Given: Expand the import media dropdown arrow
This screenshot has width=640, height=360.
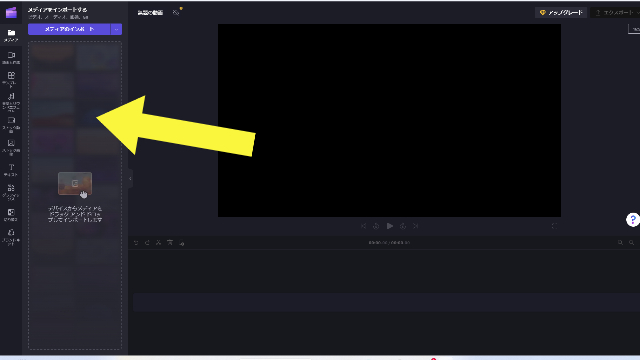Looking at the screenshot, I should click(116, 29).
